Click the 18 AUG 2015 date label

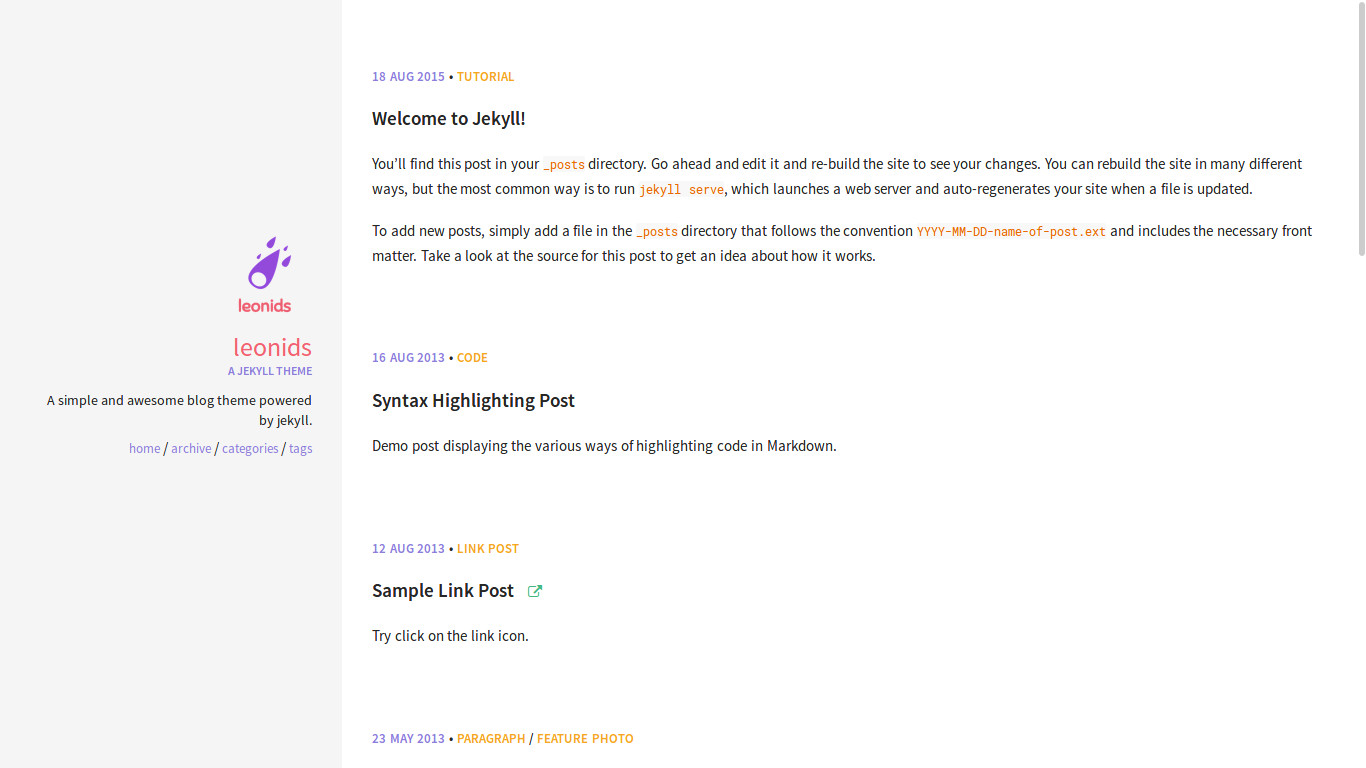point(408,76)
